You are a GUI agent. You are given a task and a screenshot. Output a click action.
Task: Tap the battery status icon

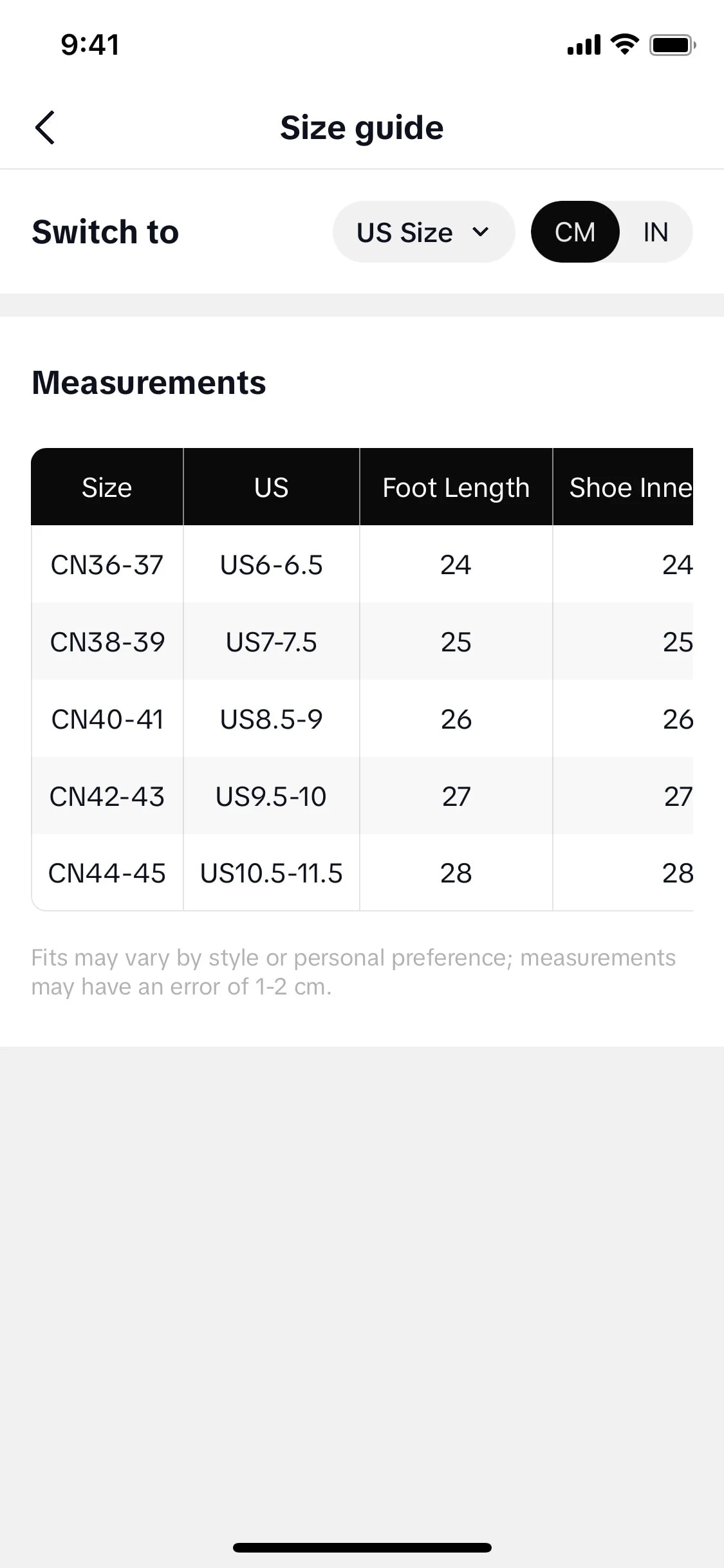pos(673,45)
